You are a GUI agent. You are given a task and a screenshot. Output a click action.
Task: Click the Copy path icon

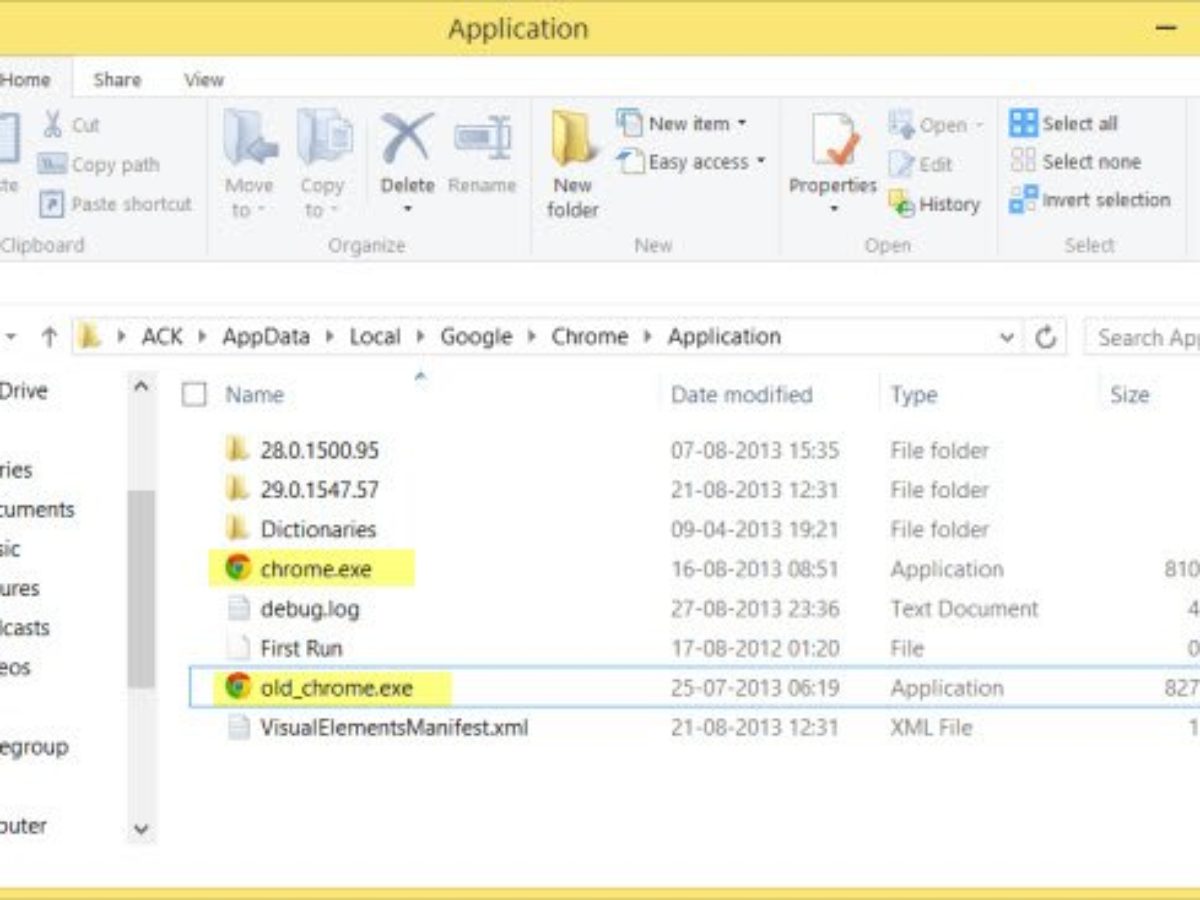[x=51, y=165]
